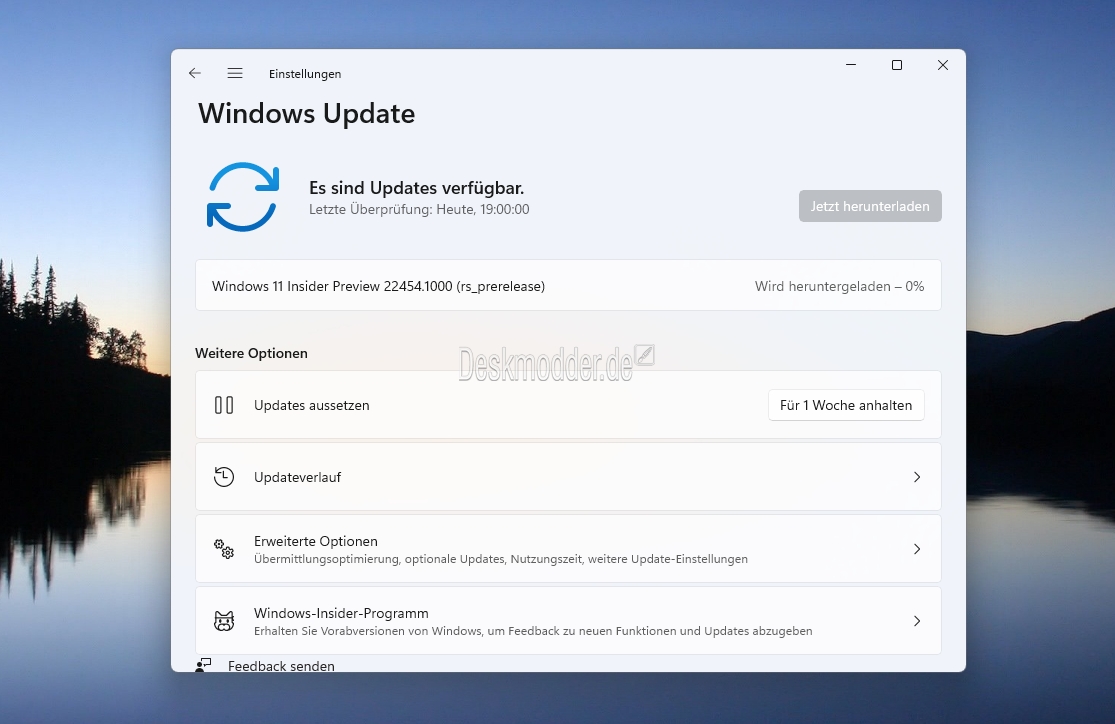Click the pause icon beside Updates aussetzen
Screen dimensions: 1115x724
(224, 405)
